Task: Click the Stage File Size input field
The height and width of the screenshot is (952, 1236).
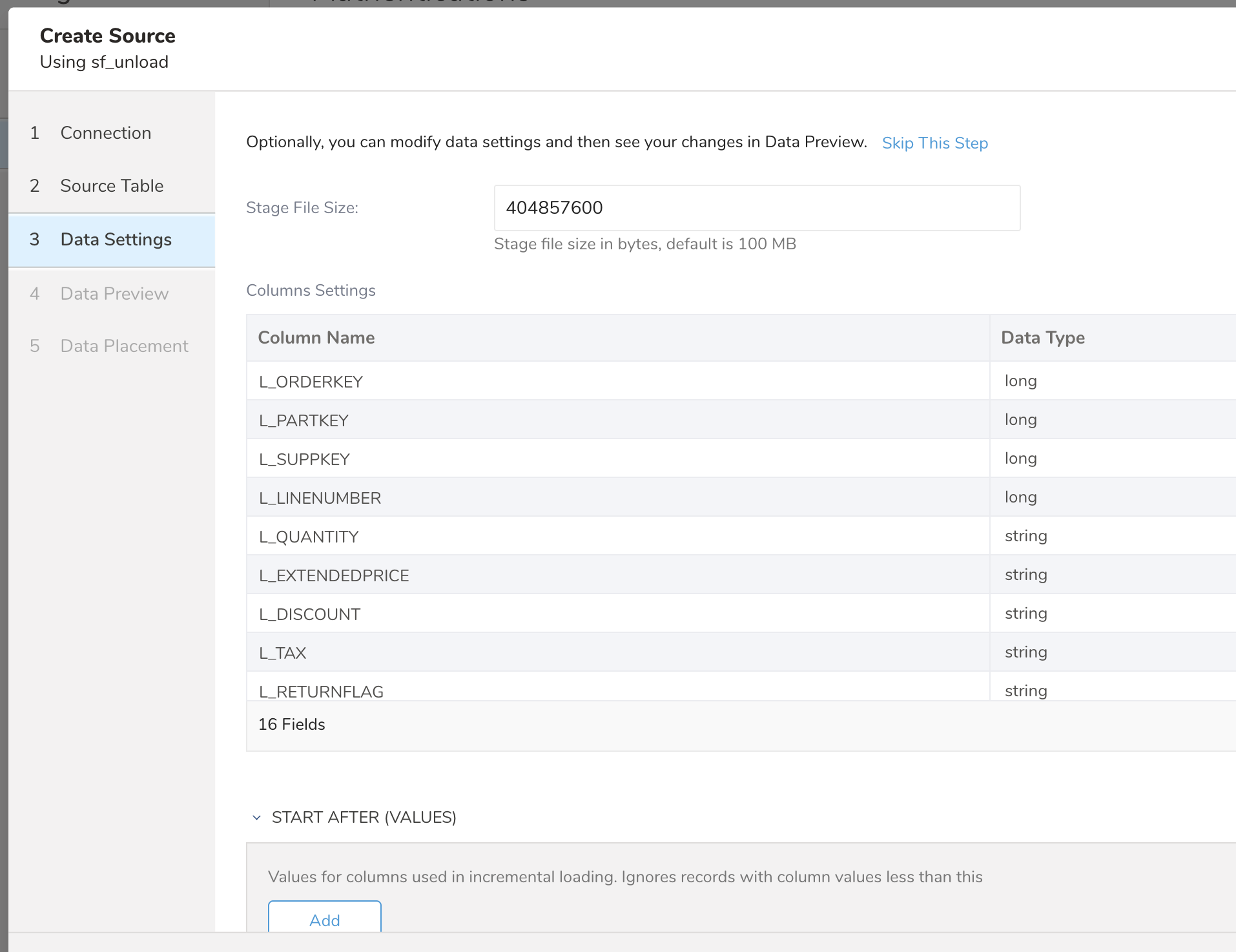Action: click(756, 208)
